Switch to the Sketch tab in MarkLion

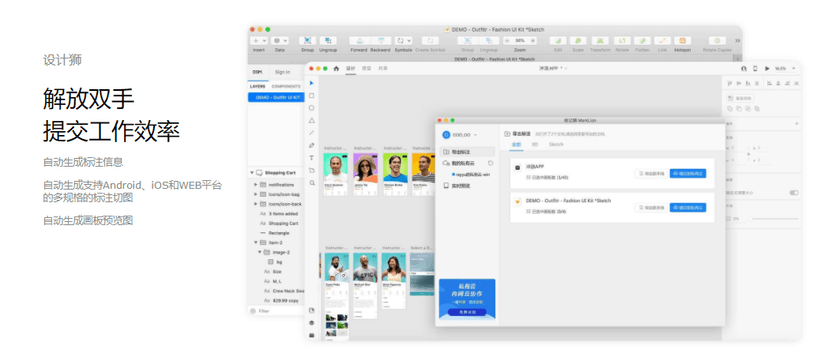[x=556, y=144]
